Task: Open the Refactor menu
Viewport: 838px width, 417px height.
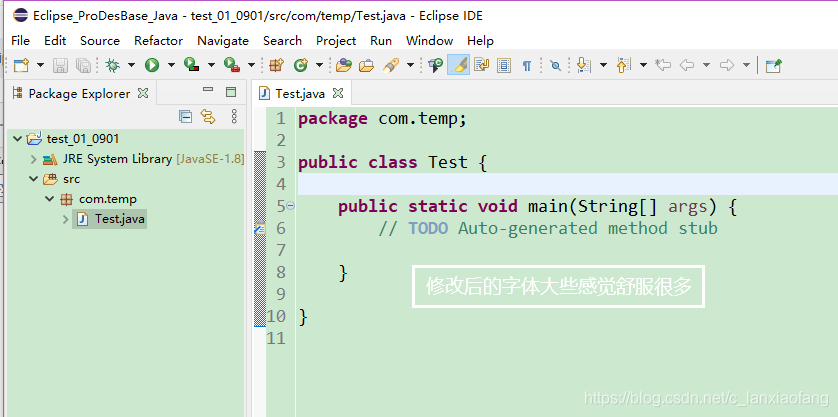Action: [158, 41]
